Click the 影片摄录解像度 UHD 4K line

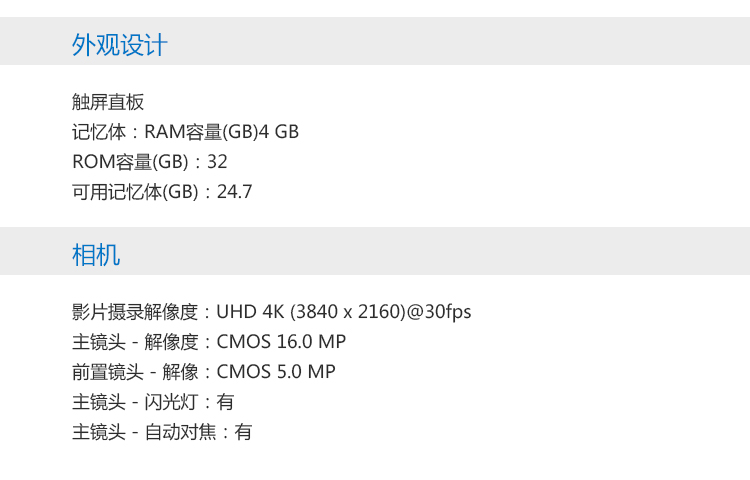272,312
